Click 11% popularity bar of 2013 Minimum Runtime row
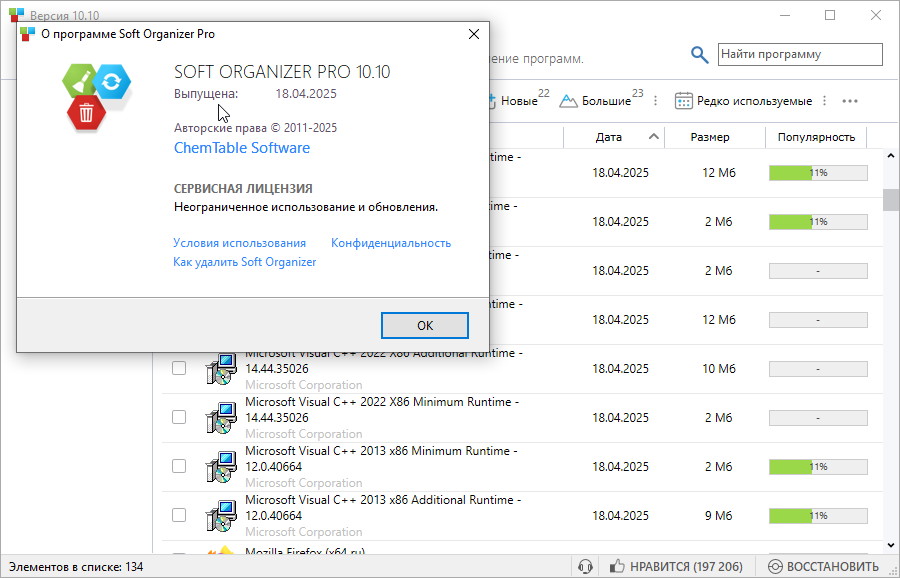This screenshot has width=900, height=578. [x=818, y=467]
